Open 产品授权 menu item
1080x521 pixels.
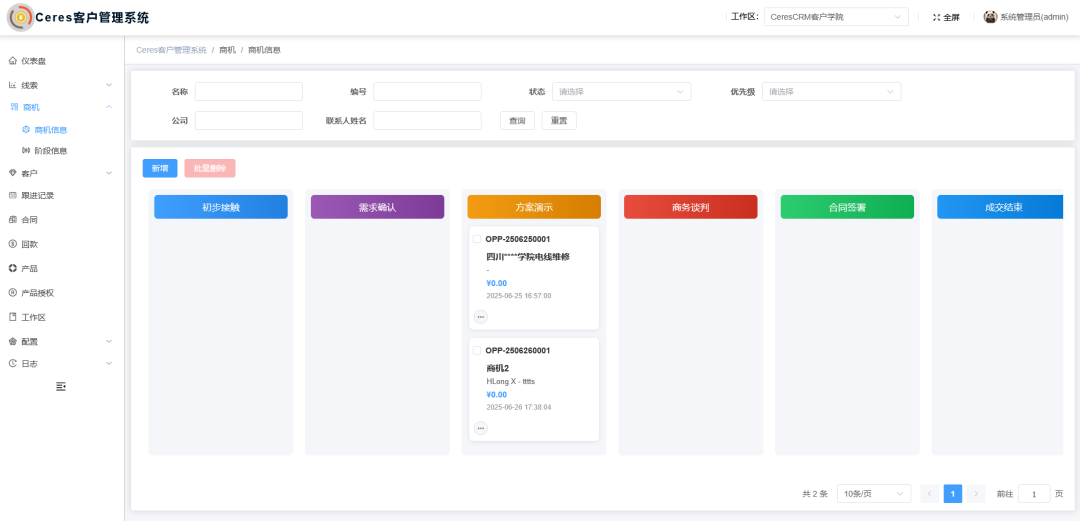38,293
